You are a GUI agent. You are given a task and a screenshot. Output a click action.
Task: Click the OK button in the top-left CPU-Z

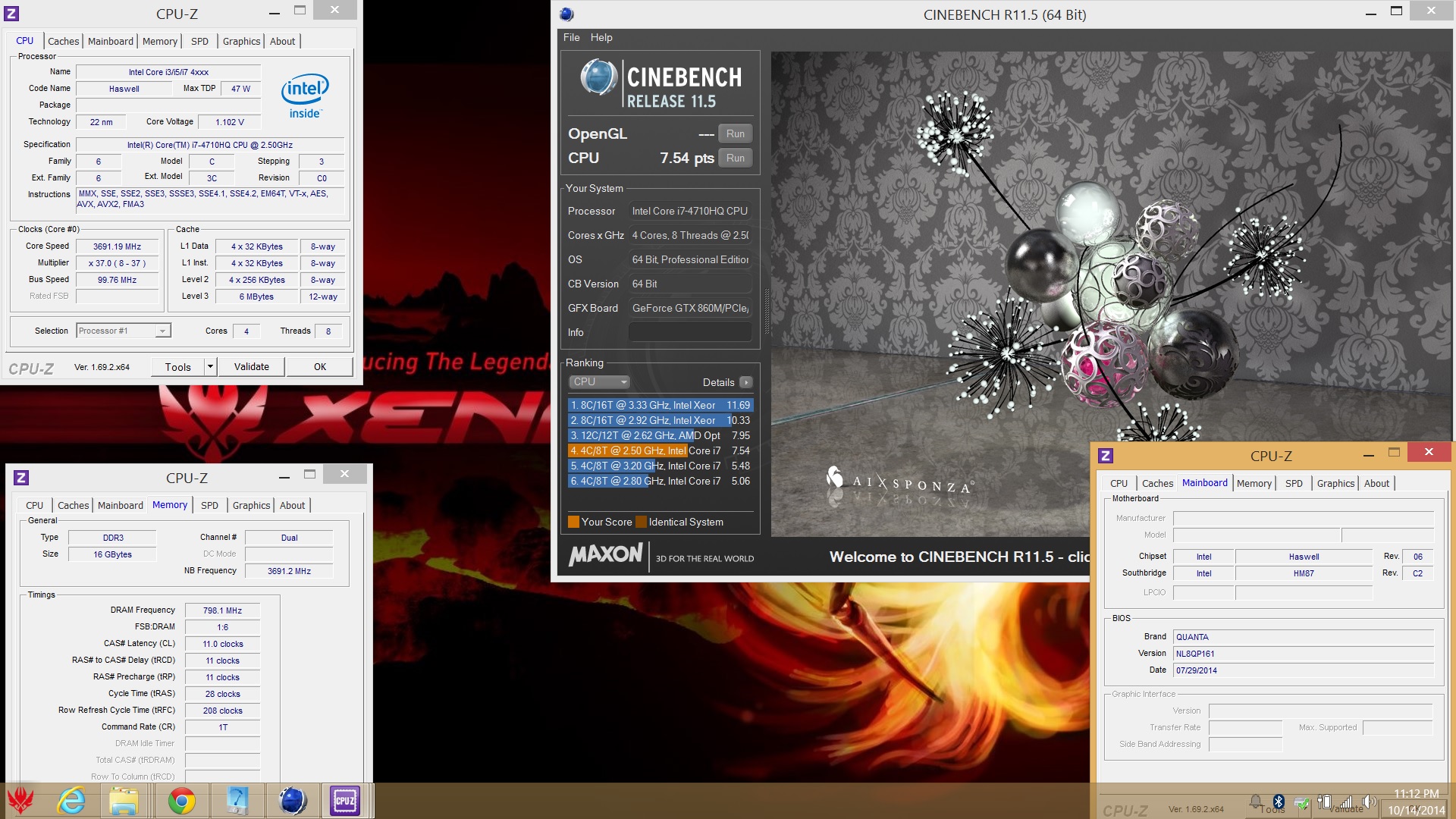pos(320,367)
